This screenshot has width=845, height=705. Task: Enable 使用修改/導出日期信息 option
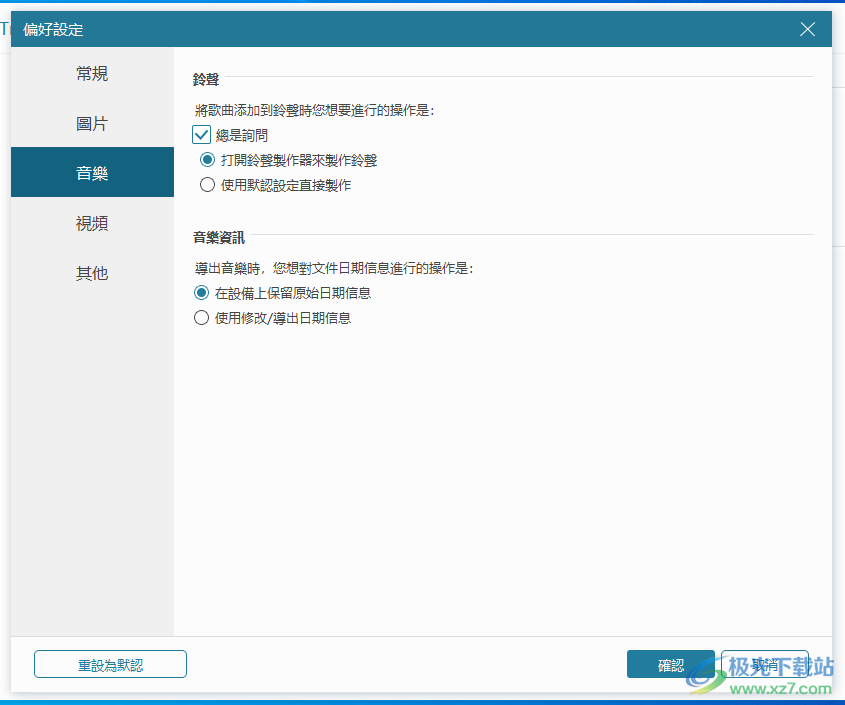click(x=201, y=317)
